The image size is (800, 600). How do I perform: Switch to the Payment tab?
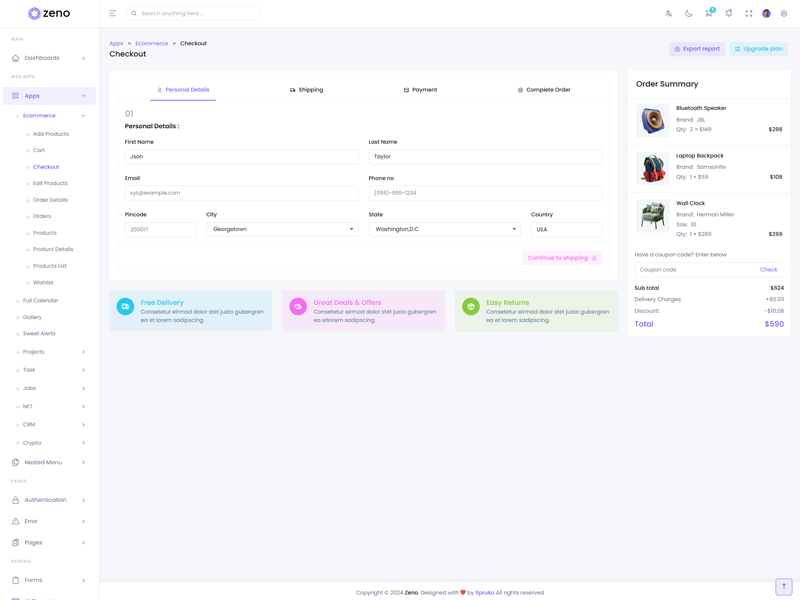pyautogui.click(x=420, y=90)
